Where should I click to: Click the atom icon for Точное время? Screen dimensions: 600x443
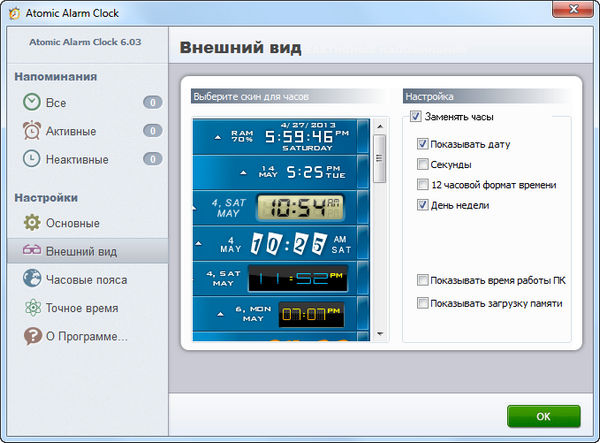pos(32,308)
